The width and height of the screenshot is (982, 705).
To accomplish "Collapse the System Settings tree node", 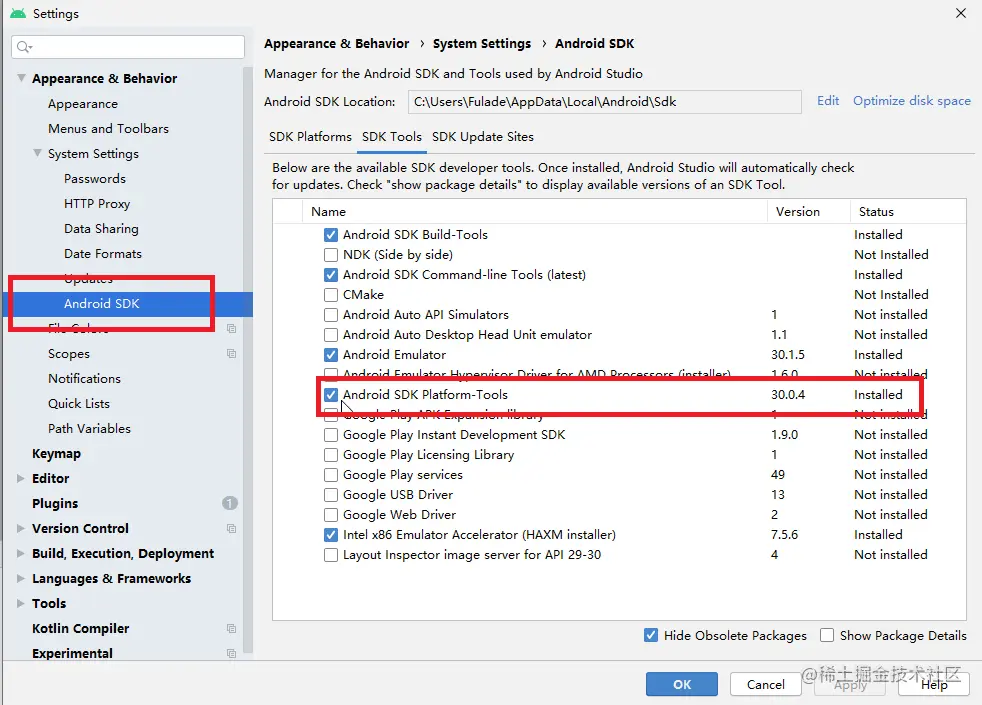I will (38, 153).
